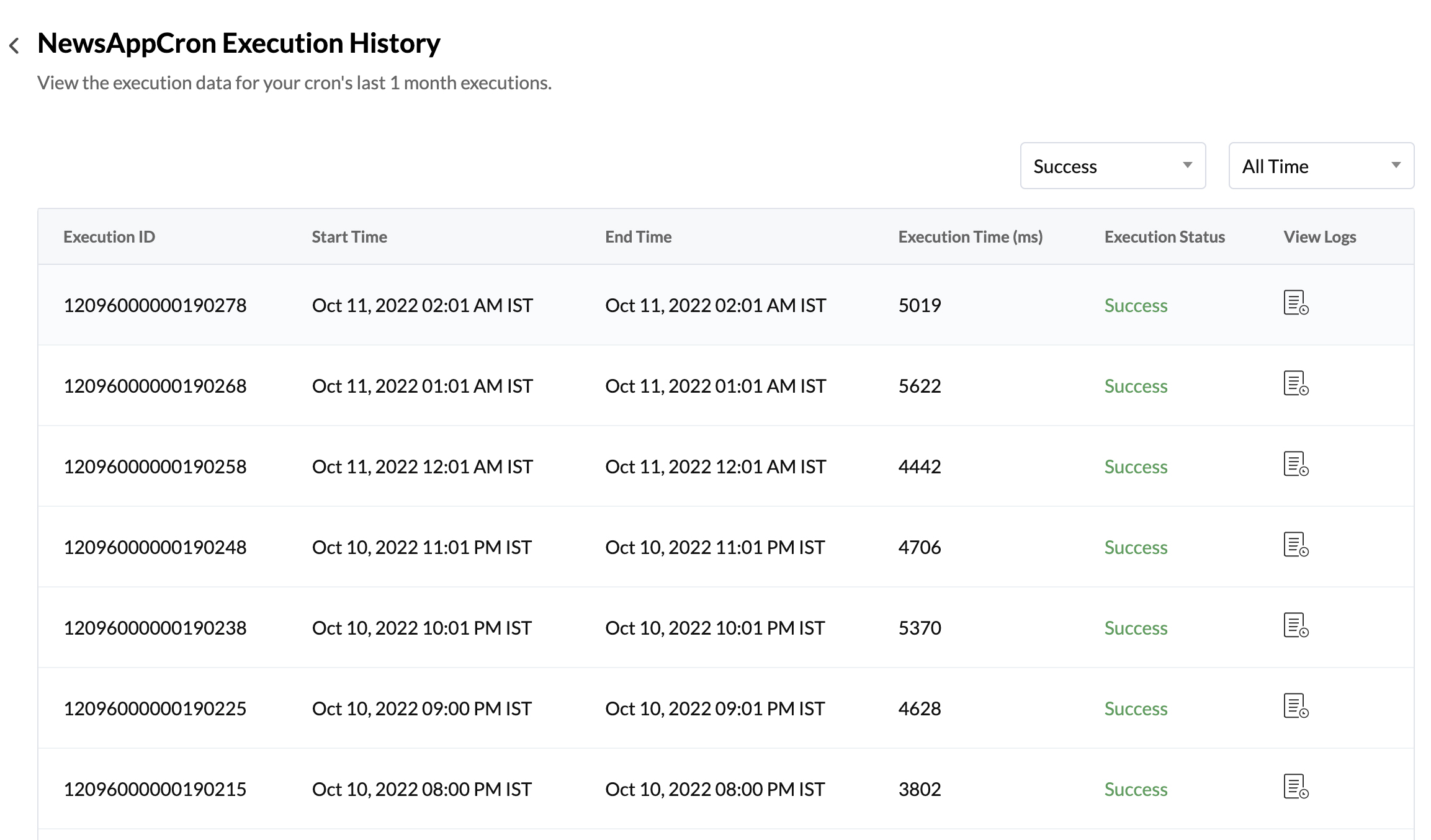Click the Start Time column header

pyautogui.click(x=349, y=236)
